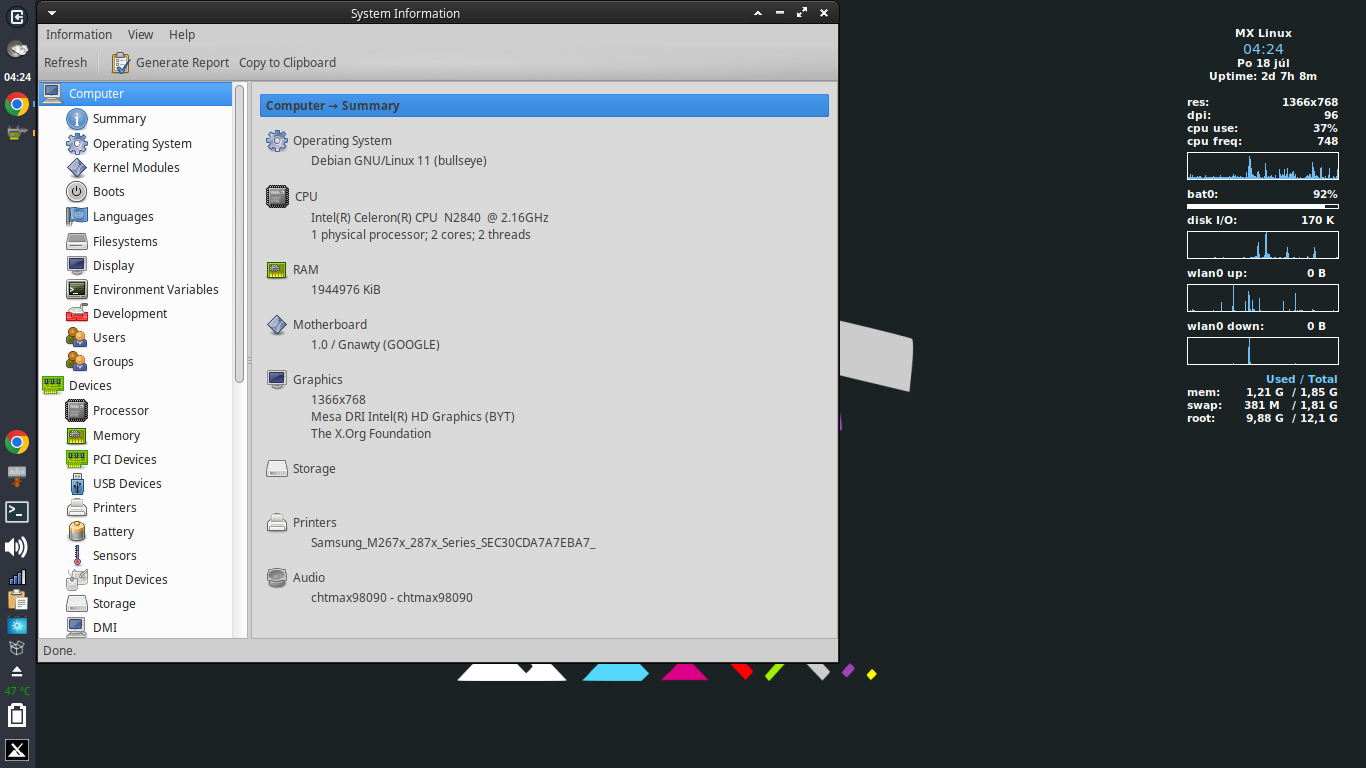Launch the terminal from the panel
Image resolution: width=1366 pixels, height=768 pixels.
coord(17,512)
